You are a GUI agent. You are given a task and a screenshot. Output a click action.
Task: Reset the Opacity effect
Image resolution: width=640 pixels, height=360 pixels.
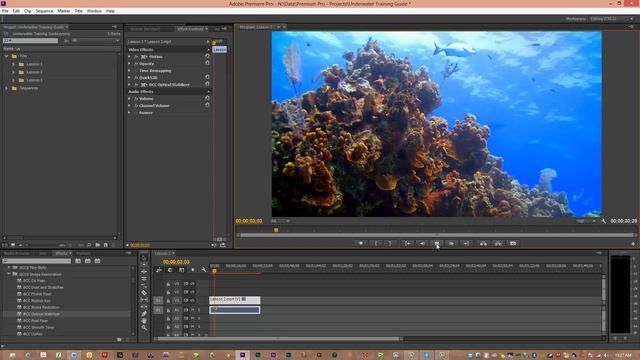tap(207, 63)
